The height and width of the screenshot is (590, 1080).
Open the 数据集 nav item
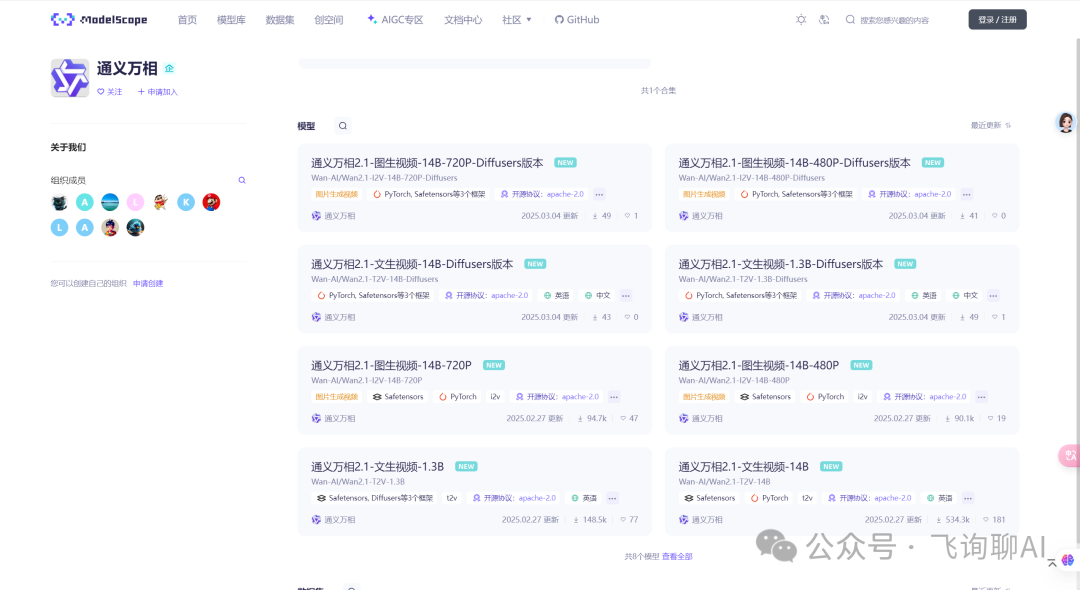pos(280,20)
